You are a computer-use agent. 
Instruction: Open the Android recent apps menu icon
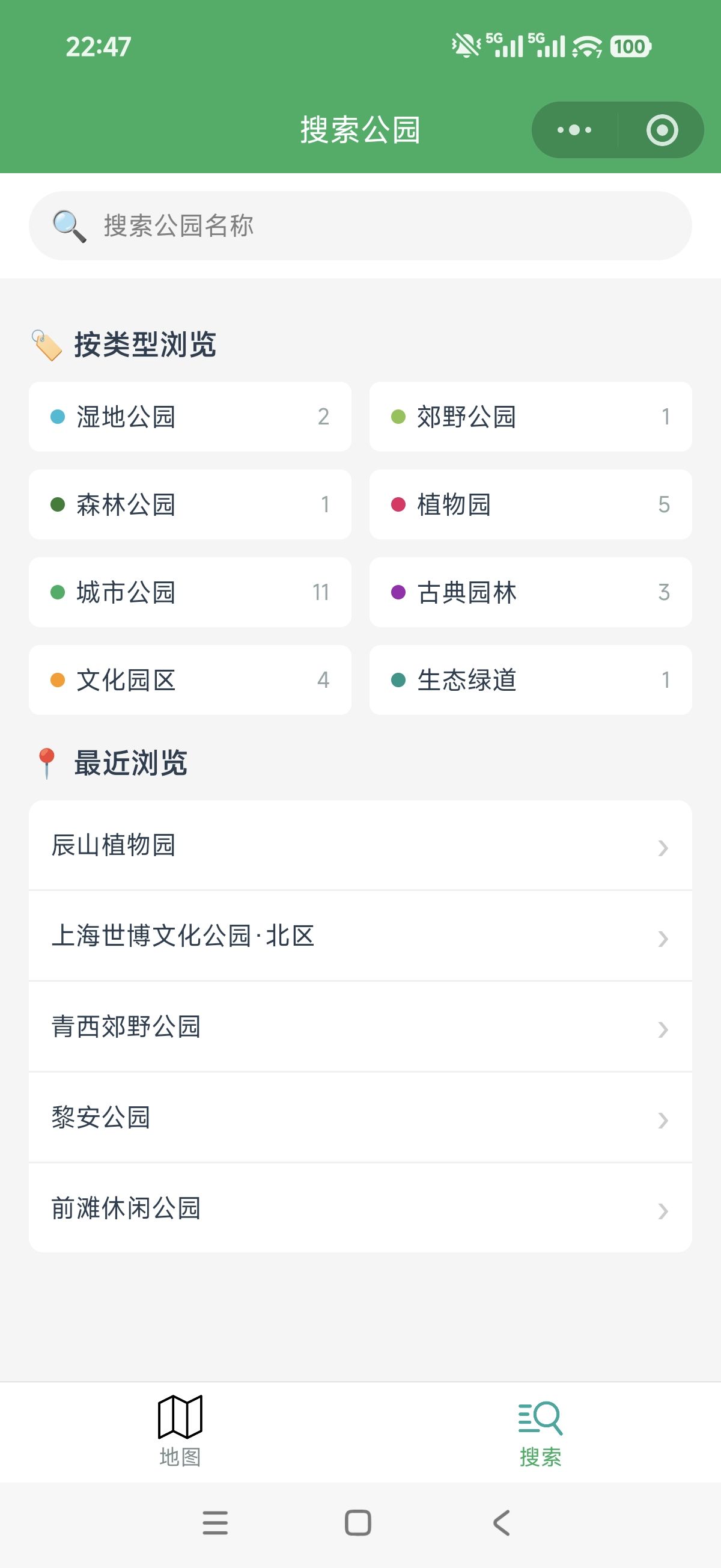click(214, 1523)
